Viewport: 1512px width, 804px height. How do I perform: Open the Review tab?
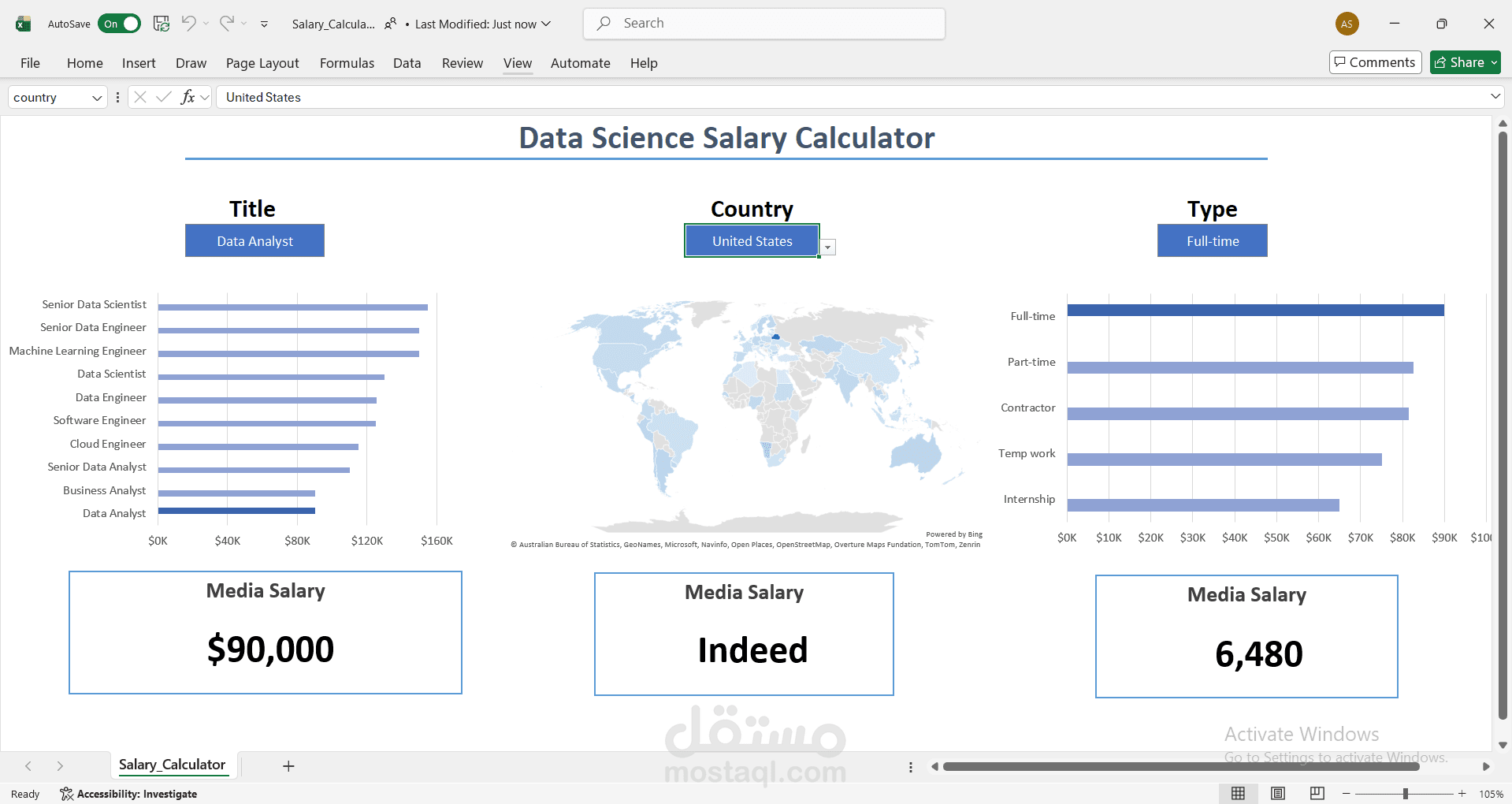[463, 63]
